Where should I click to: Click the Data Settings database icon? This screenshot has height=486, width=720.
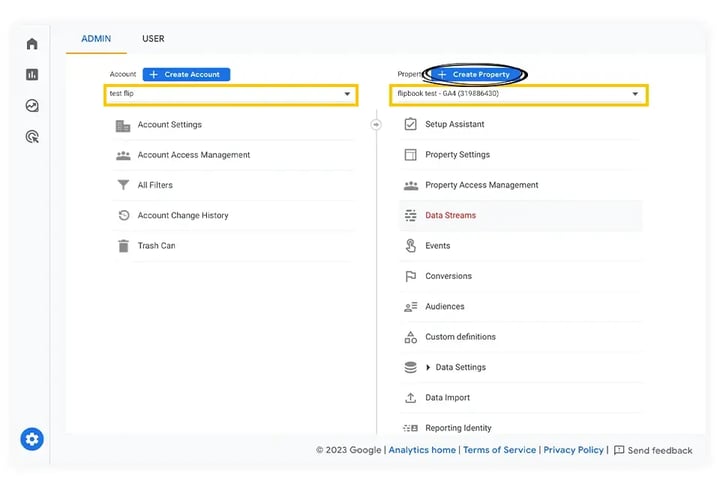411,367
